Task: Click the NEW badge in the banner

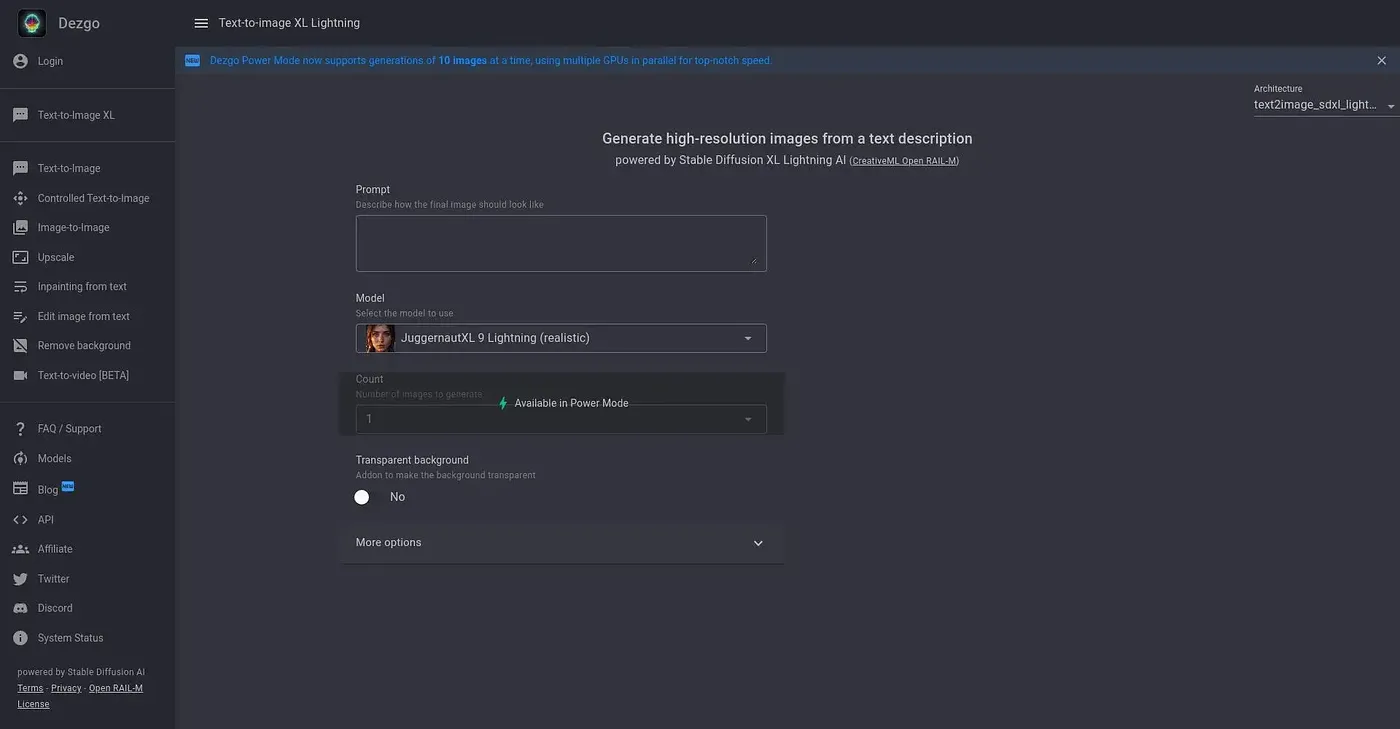Action: pos(192,61)
